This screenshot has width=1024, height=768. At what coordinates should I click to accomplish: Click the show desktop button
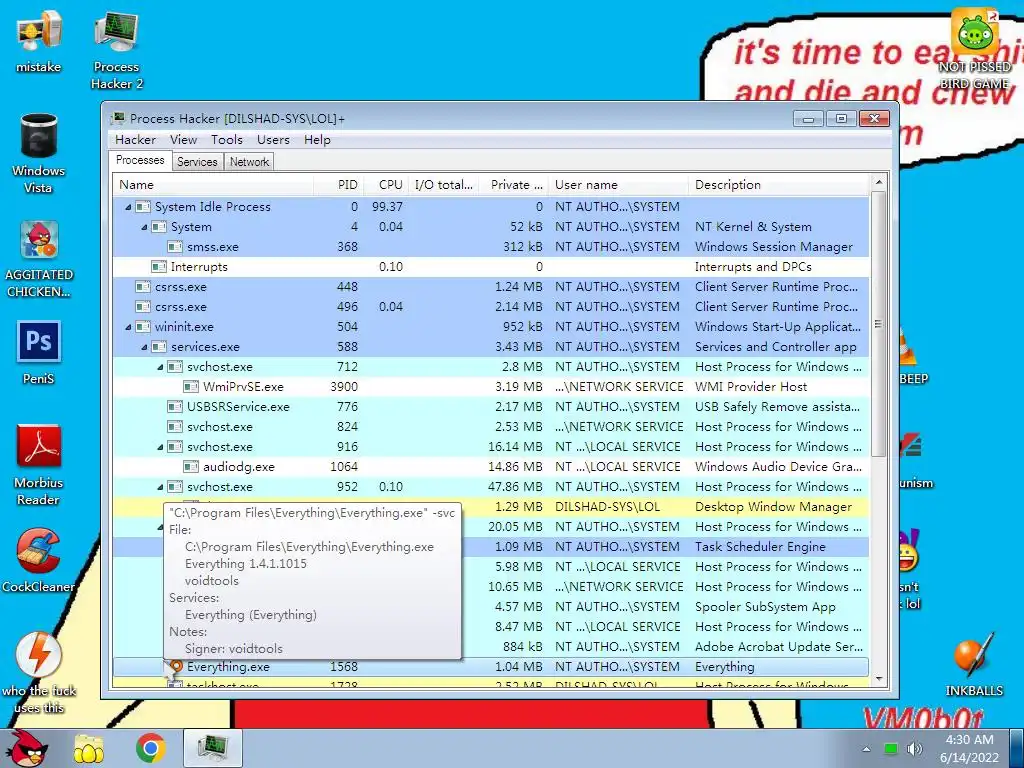click(1017, 748)
